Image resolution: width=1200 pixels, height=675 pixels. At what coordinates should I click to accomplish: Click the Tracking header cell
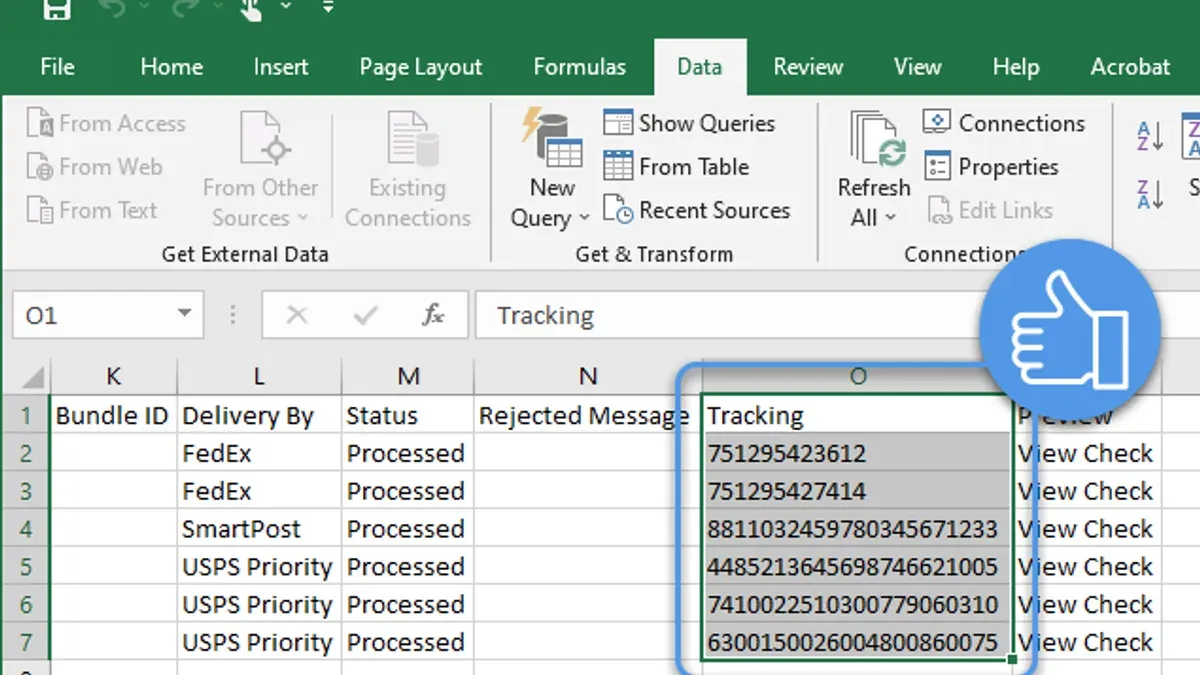(x=857, y=416)
